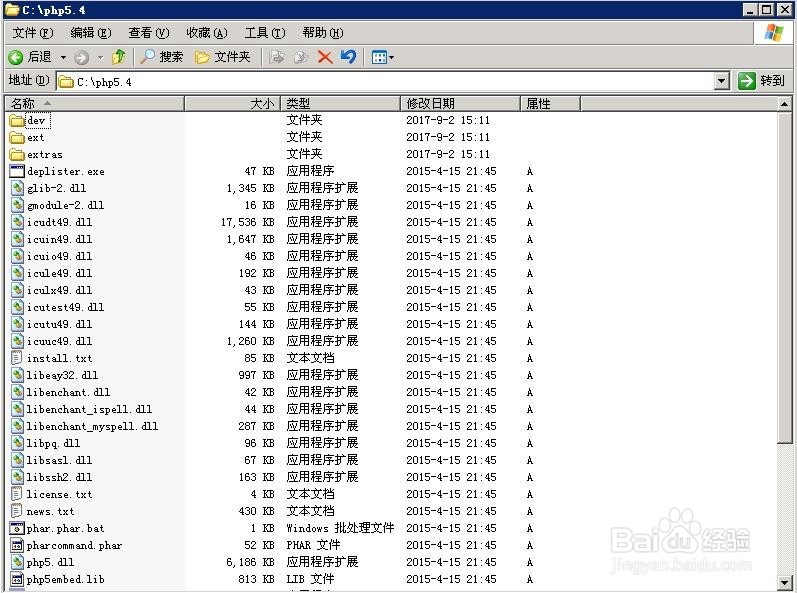Viewport: 797px width, 593px height.
Task: Click the 转到 Go button
Action: (761, 81)
